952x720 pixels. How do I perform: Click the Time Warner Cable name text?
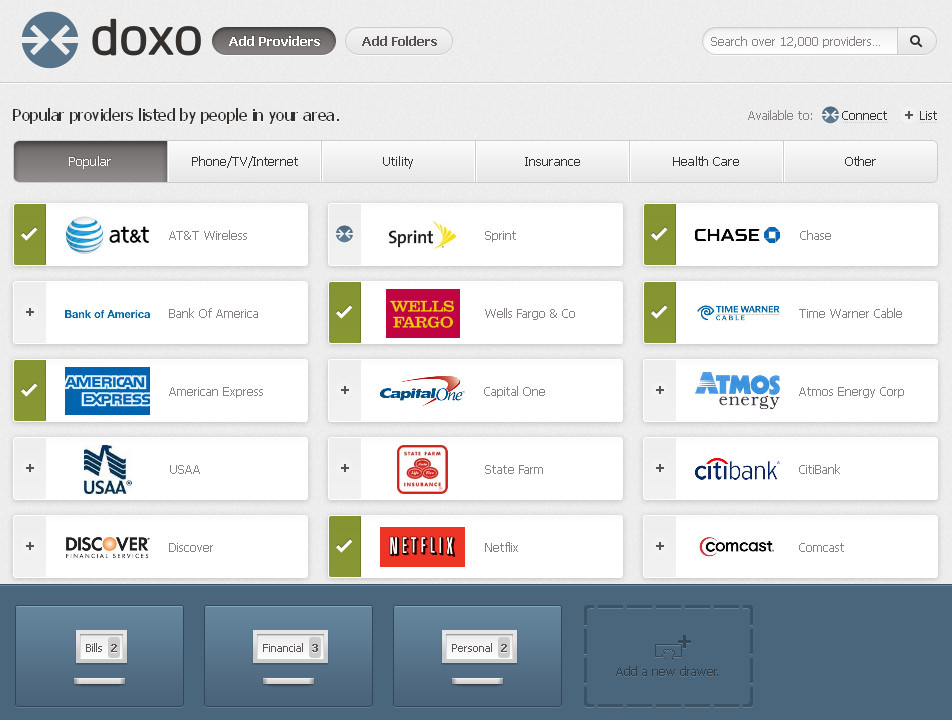click(x=850, y=314)
